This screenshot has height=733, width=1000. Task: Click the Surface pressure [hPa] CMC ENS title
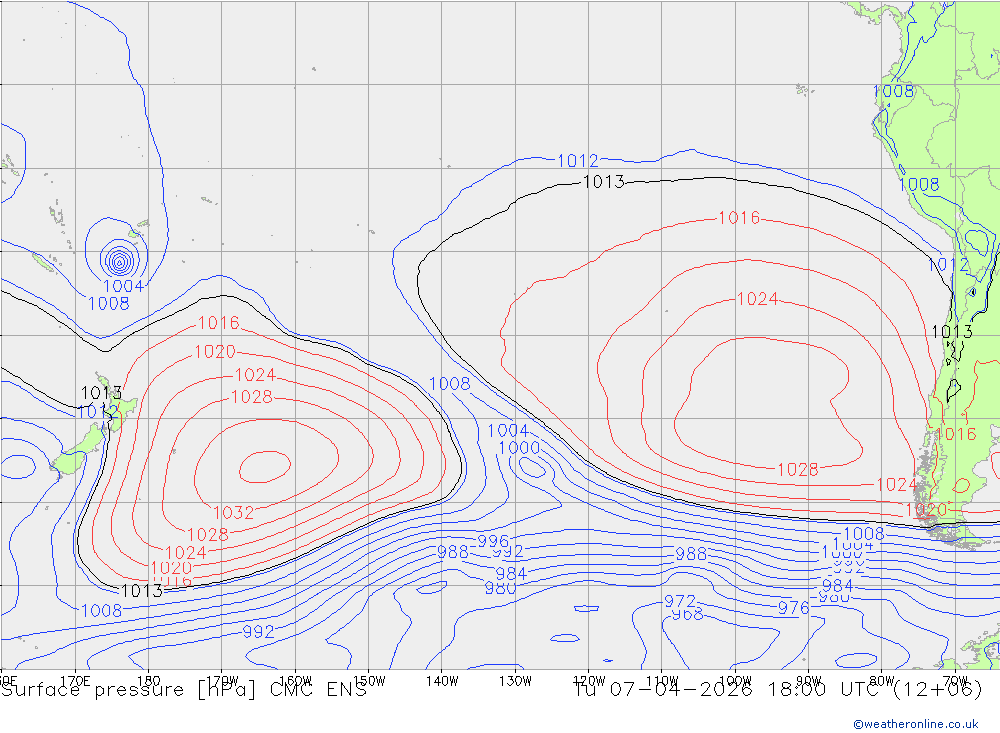click(x=184, y=690)
